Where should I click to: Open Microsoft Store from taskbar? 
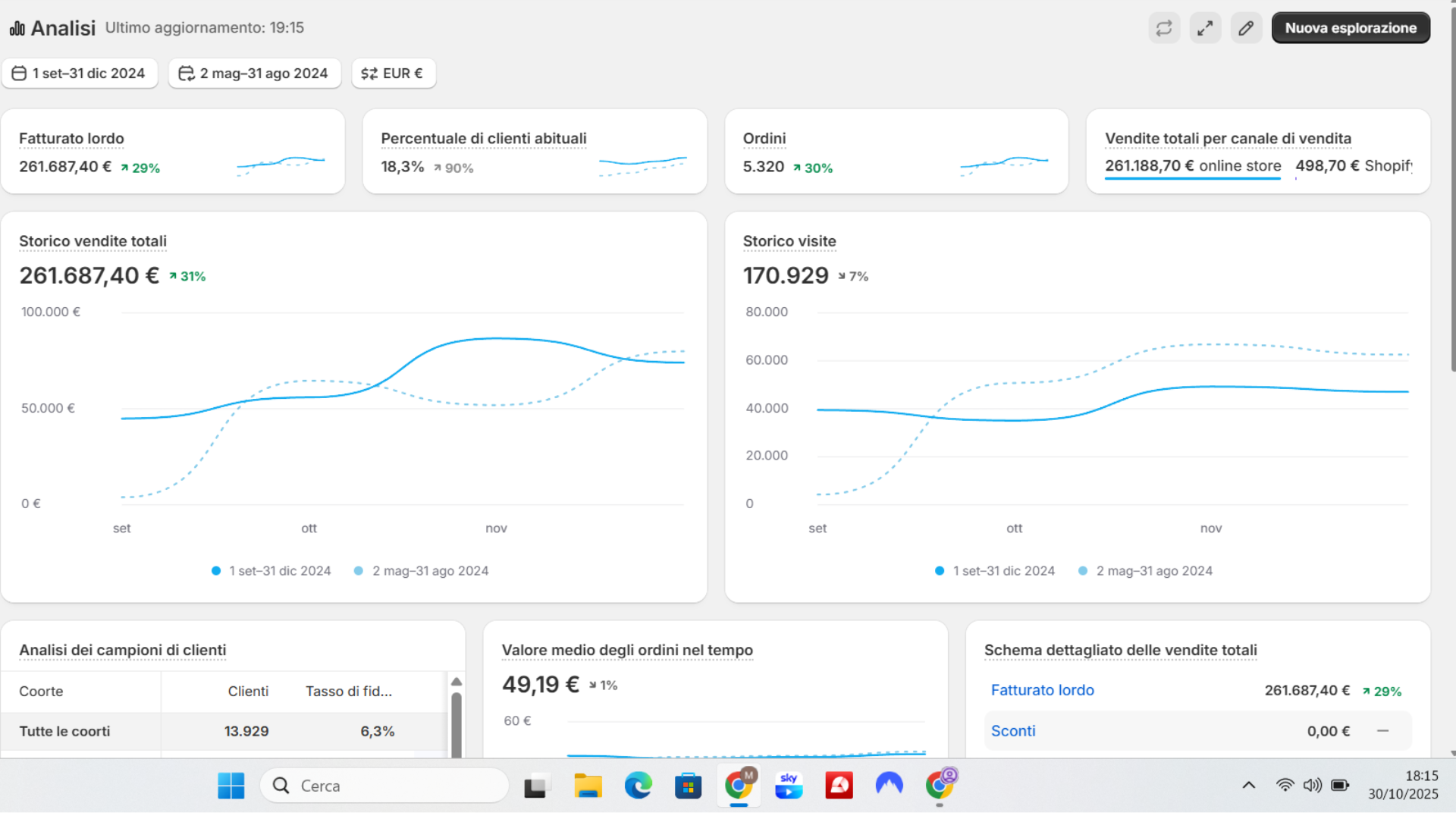[688, 786]
